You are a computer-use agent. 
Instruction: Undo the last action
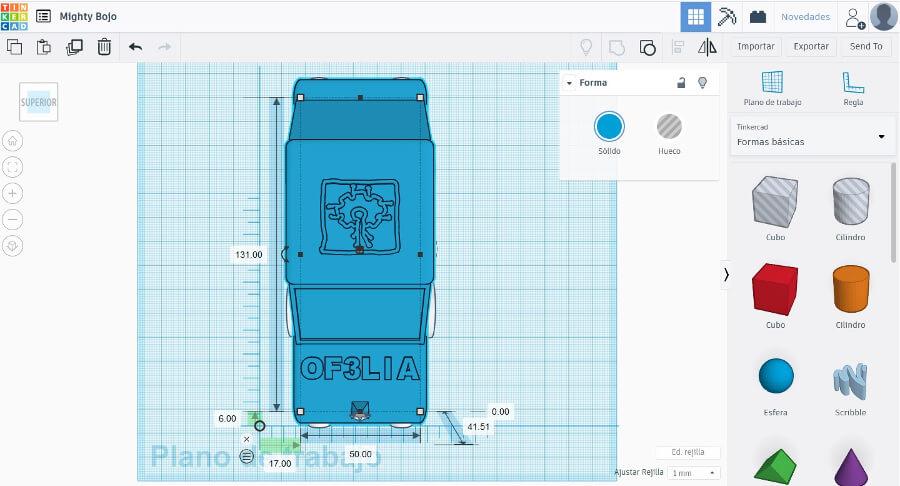136,46
